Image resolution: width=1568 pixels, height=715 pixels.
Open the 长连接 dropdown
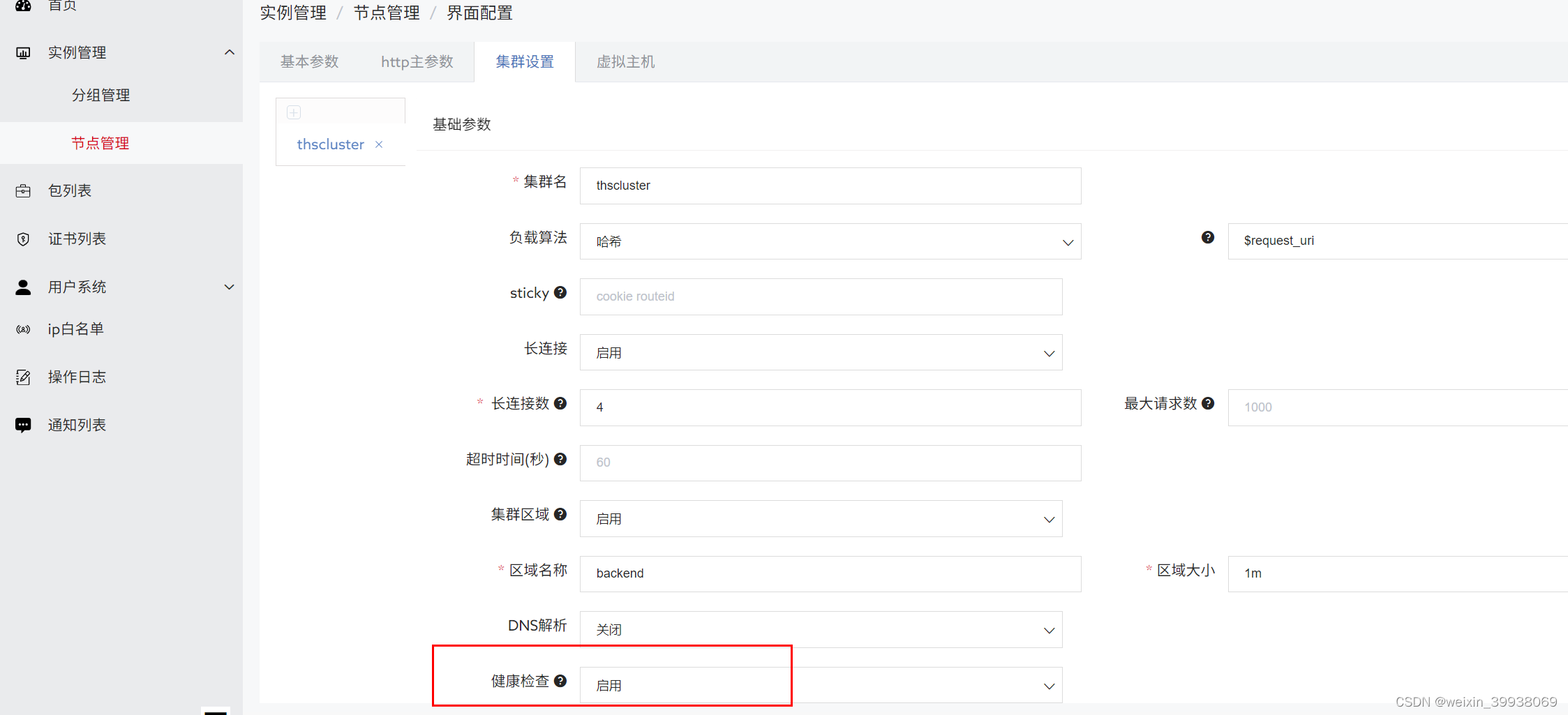coord(821,352)
